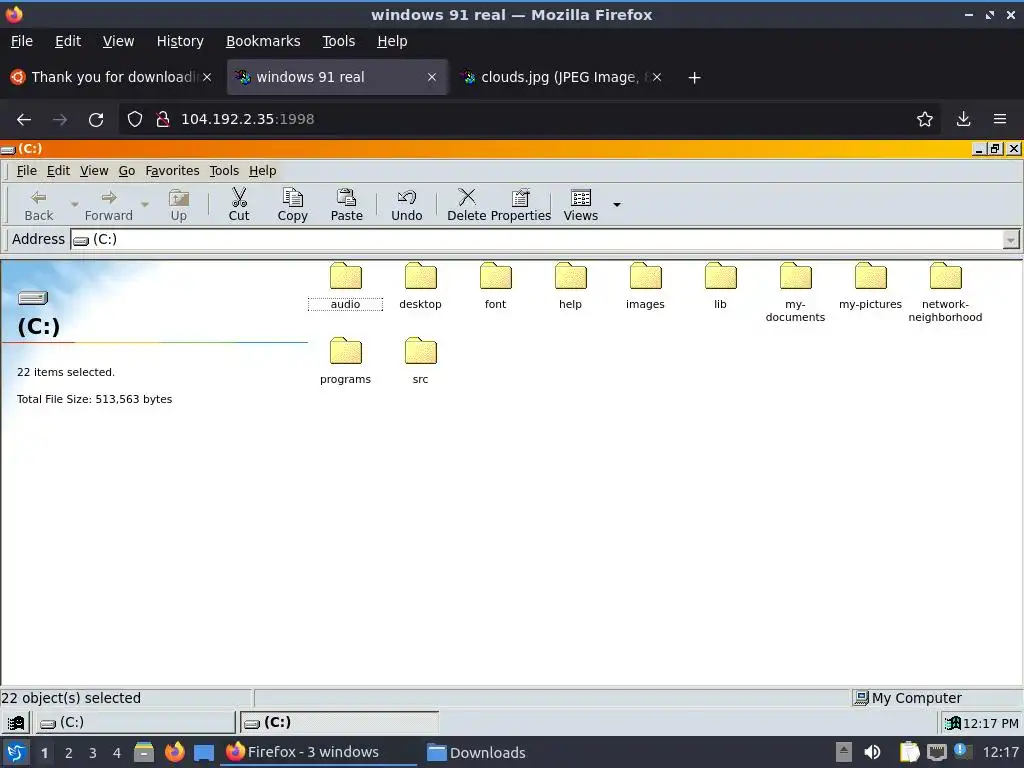1024x768 pixels.
Task: Open the explorer Edit menu
Action: tap(58, 170)
